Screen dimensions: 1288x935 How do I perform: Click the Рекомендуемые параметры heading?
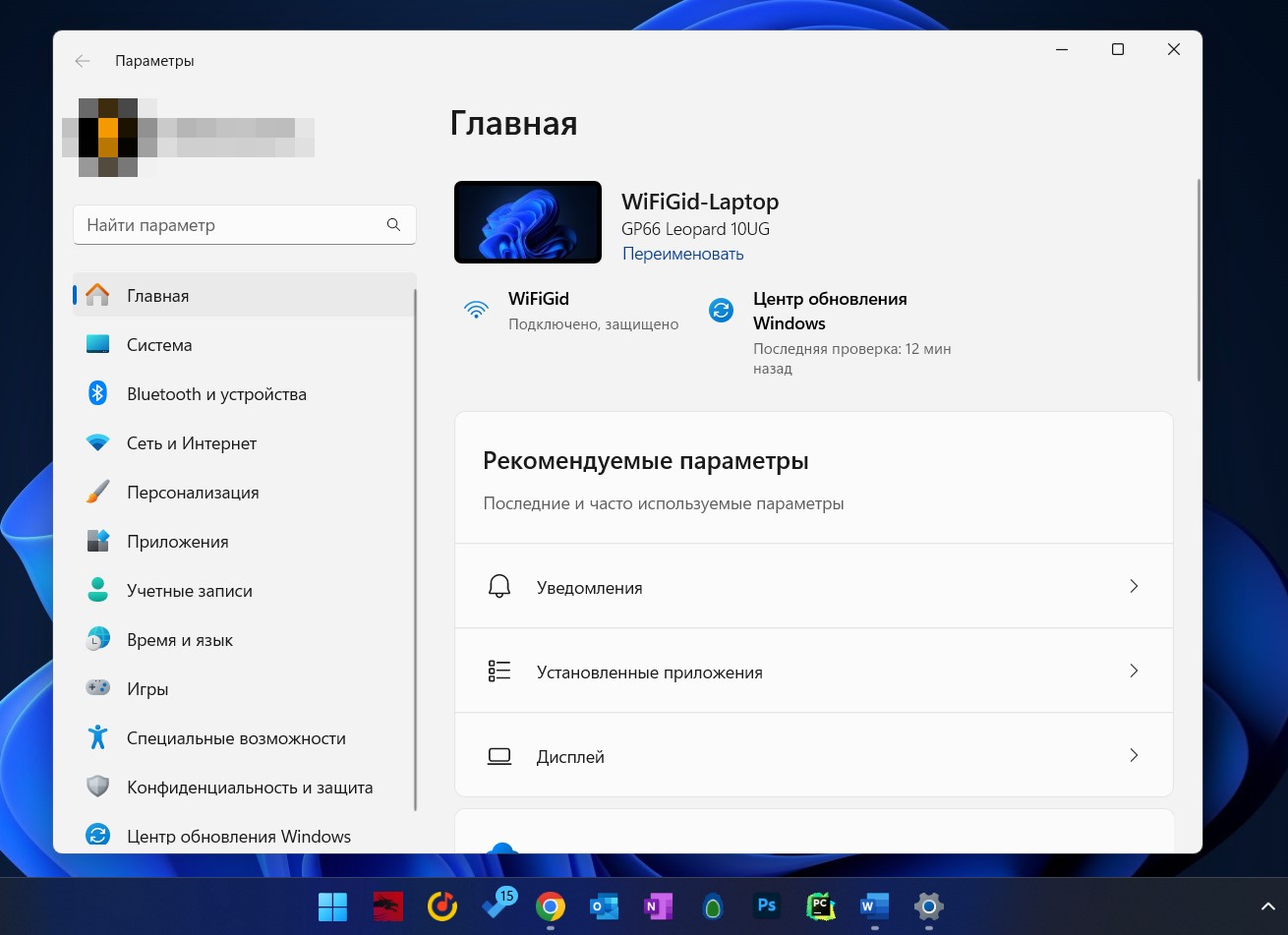tap(646, 461)
